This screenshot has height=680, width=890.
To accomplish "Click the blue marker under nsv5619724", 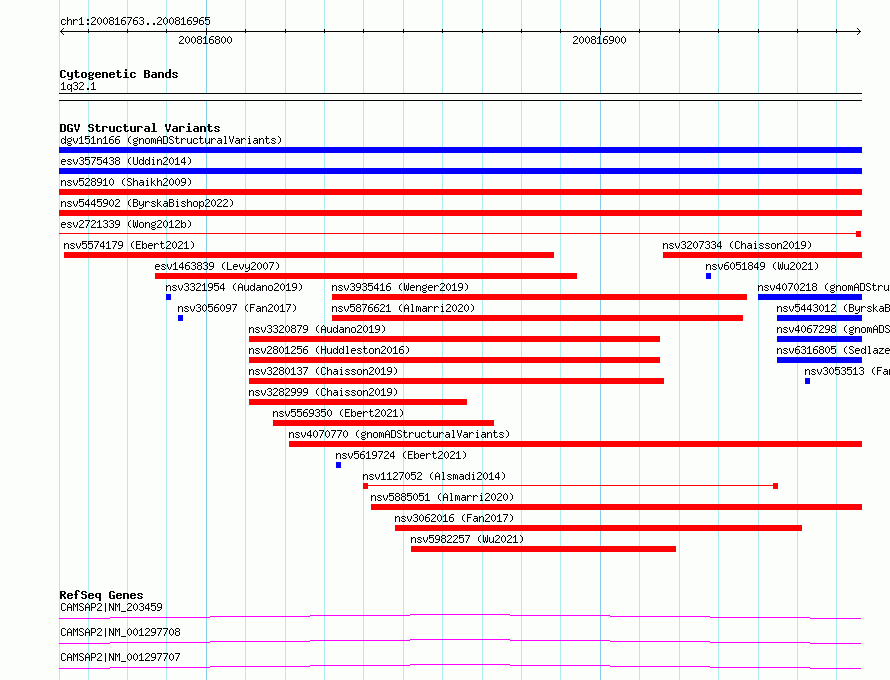I will [x=338, y=465].
